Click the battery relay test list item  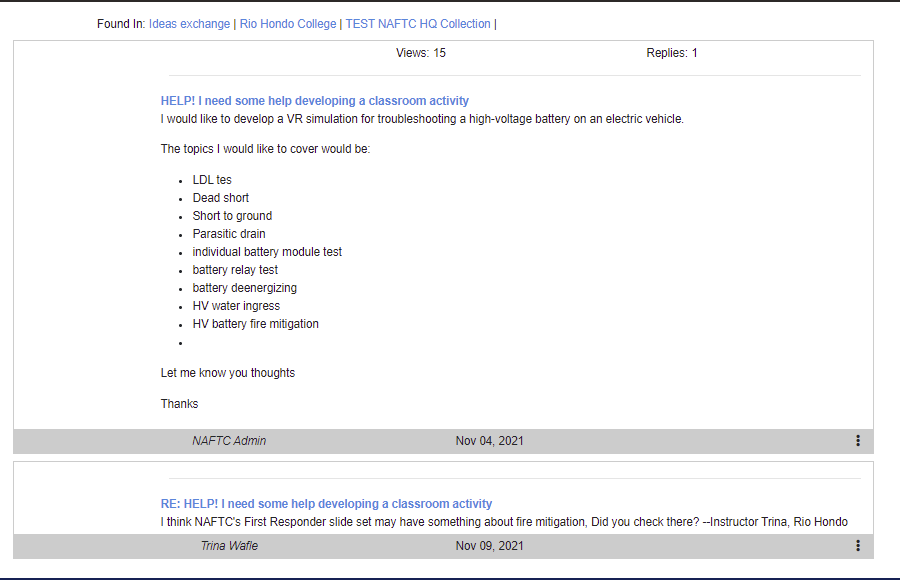tap(235, 270)
